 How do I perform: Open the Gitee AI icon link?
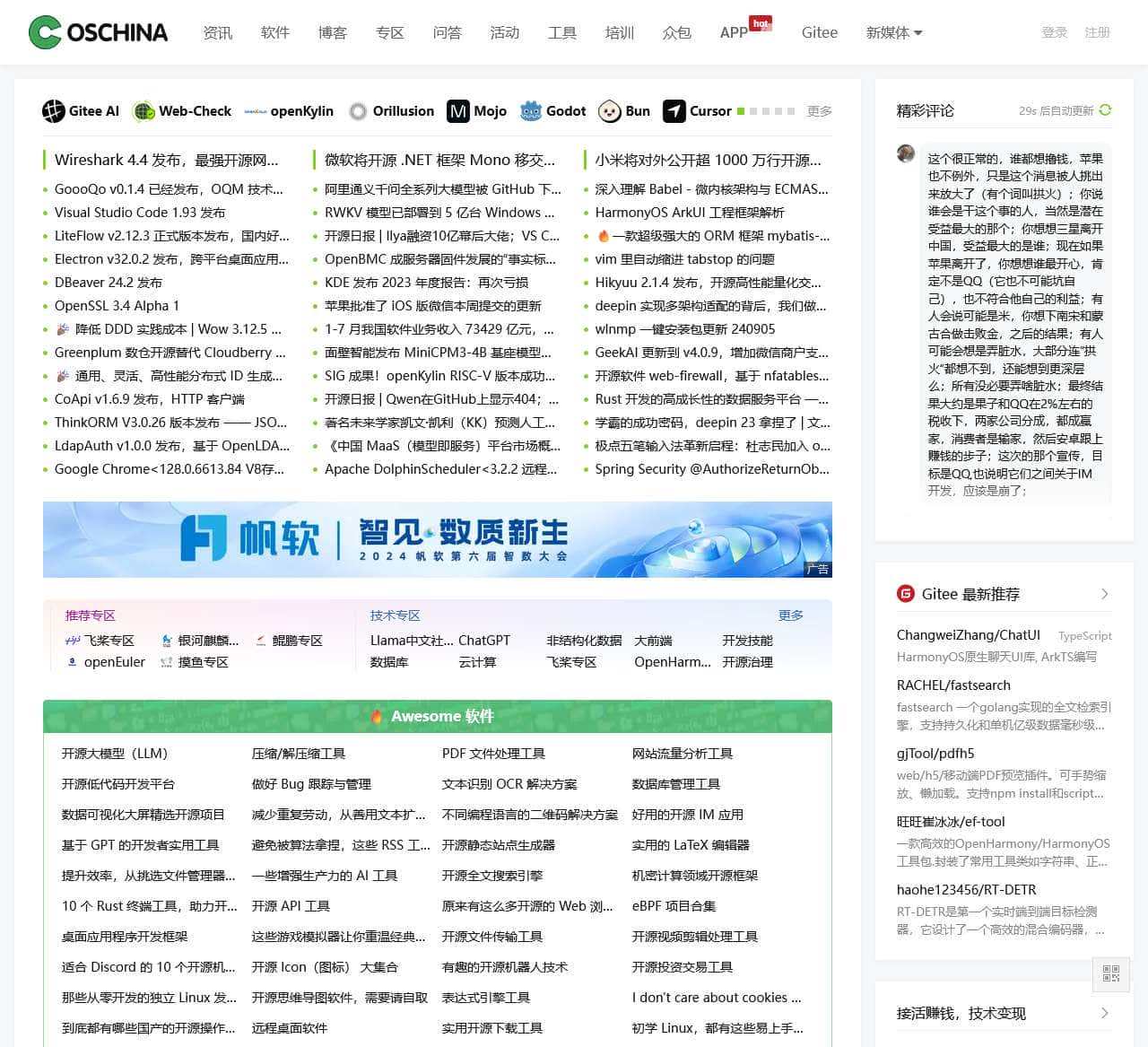coord(54,111)
